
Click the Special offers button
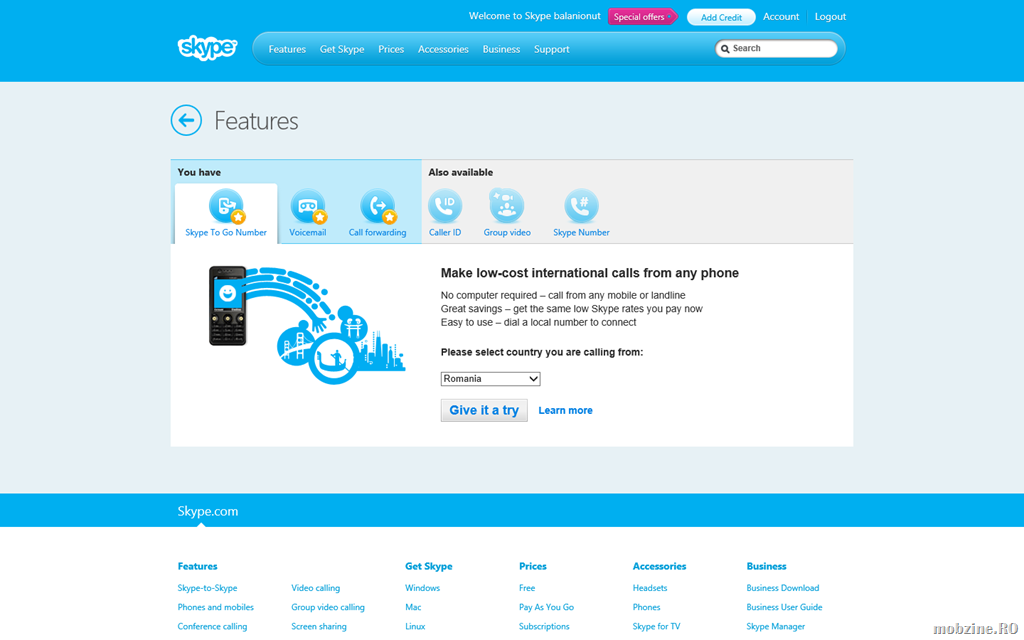(643, 17)
